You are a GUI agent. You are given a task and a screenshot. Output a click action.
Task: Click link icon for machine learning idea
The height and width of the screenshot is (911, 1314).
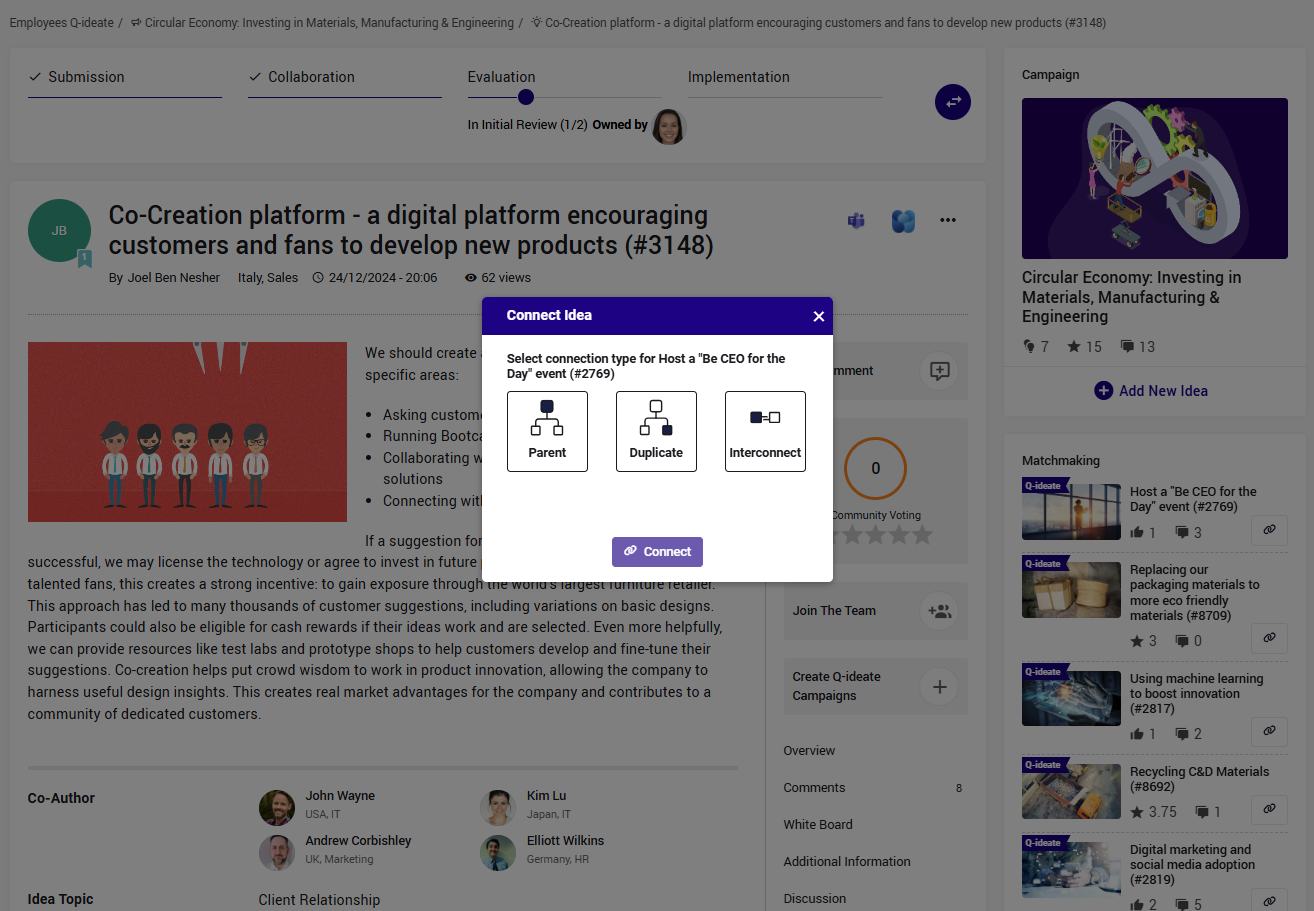pyautogui.click(x=1269, y=731)
